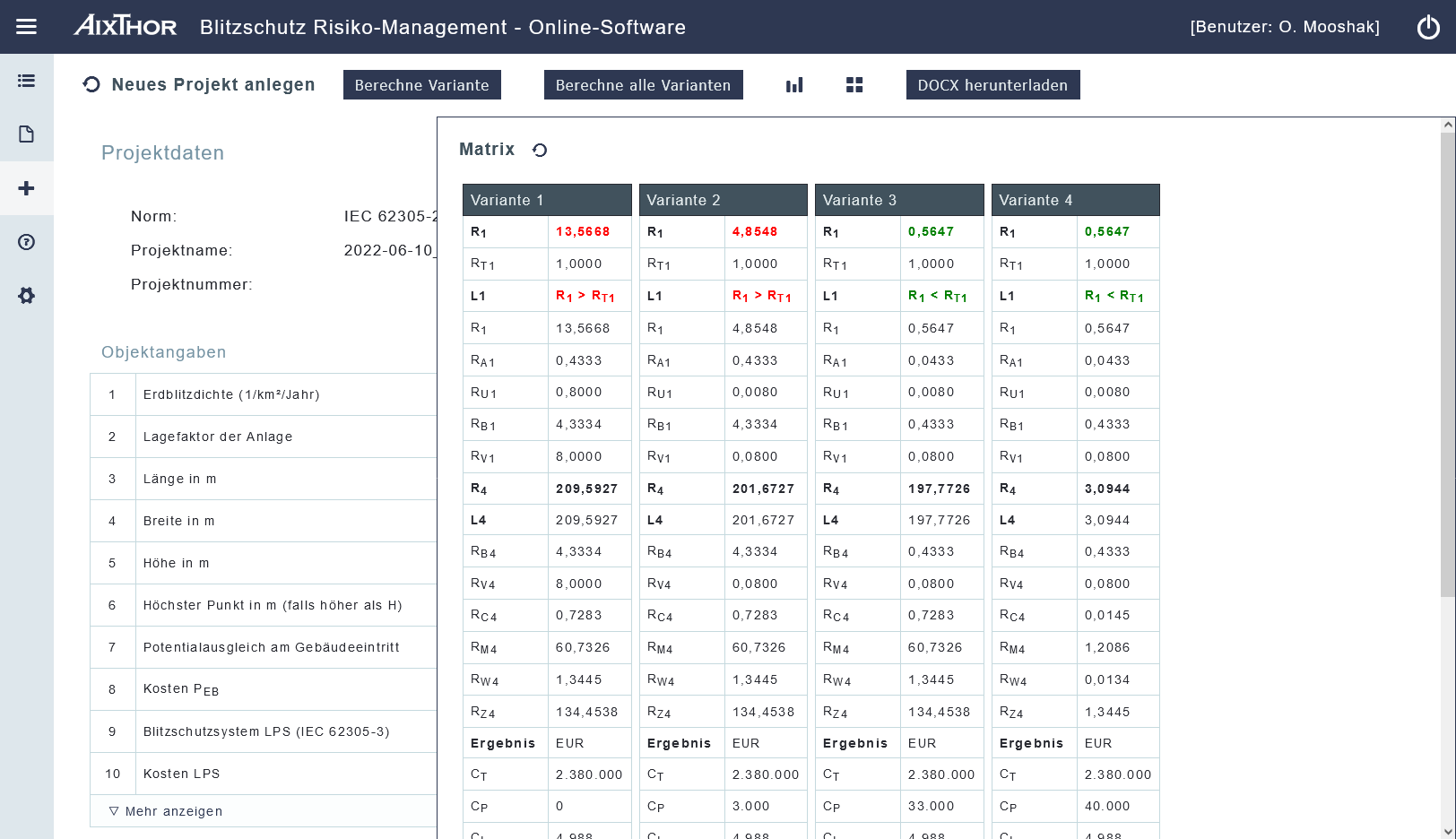Open settings gear in sidebar
Image resolution: width=1456 pixels, height=839 pixels.
tap(26, 296)
